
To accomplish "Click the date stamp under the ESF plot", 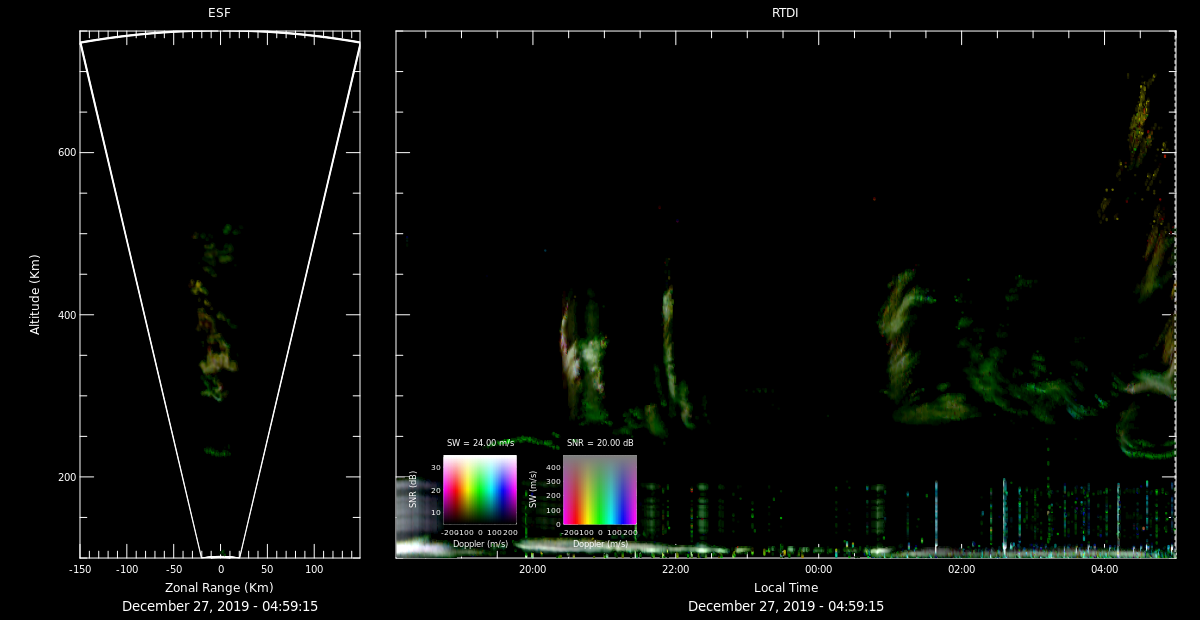I will coord(220,606).
